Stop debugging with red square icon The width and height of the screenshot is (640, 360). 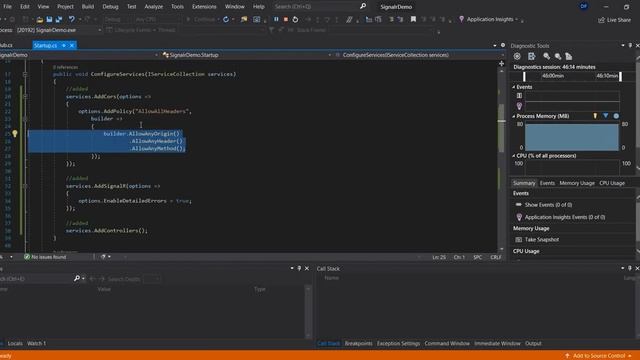pyautogui.click(x=286, y=19)
